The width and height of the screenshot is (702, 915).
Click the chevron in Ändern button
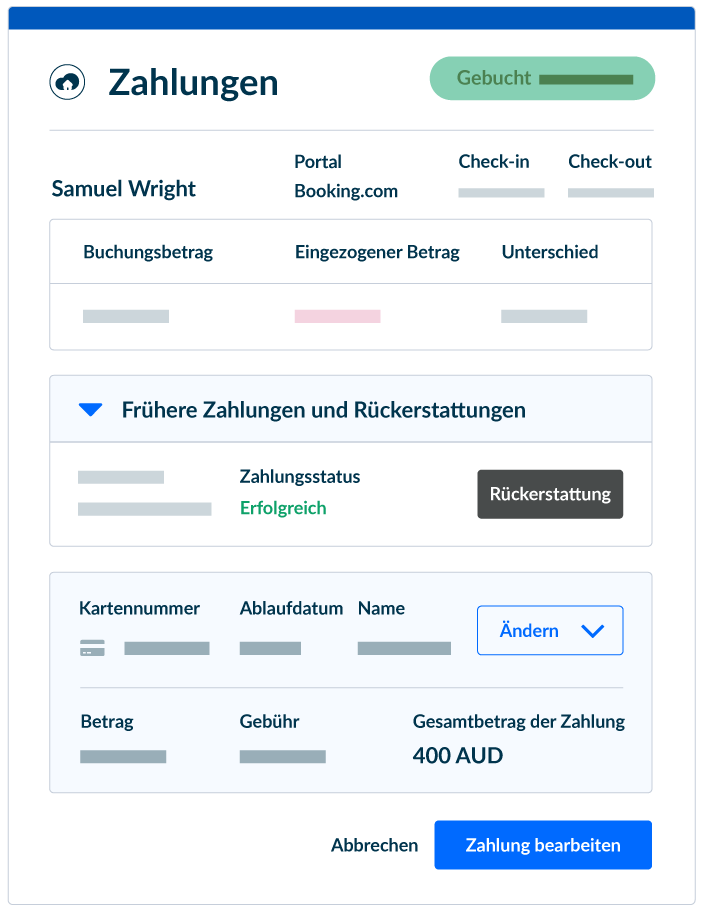point(592,631)
